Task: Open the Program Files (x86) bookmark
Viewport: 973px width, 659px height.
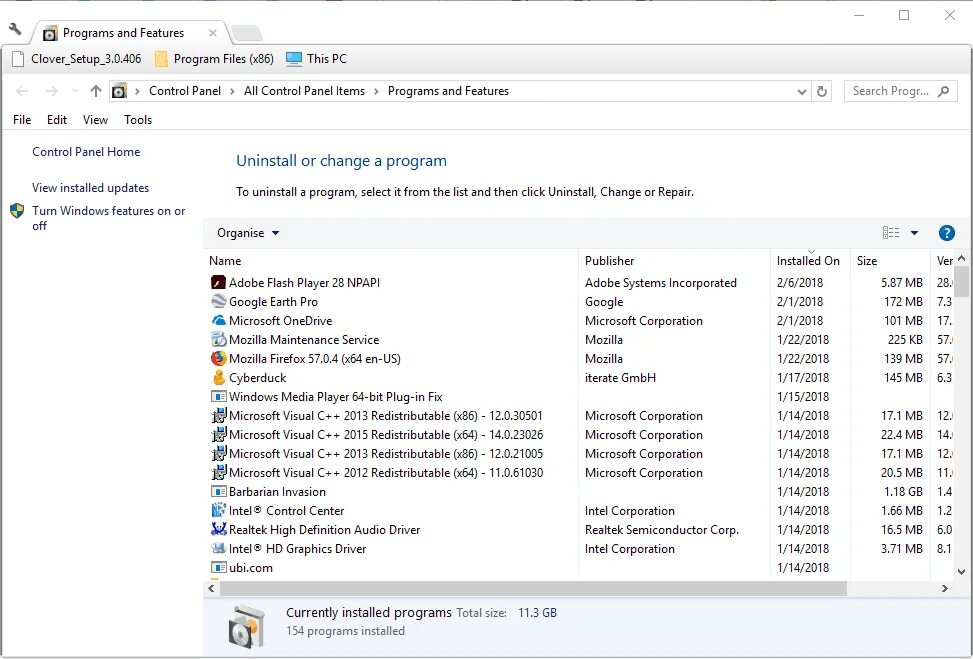Action: [x=214, y=59]
